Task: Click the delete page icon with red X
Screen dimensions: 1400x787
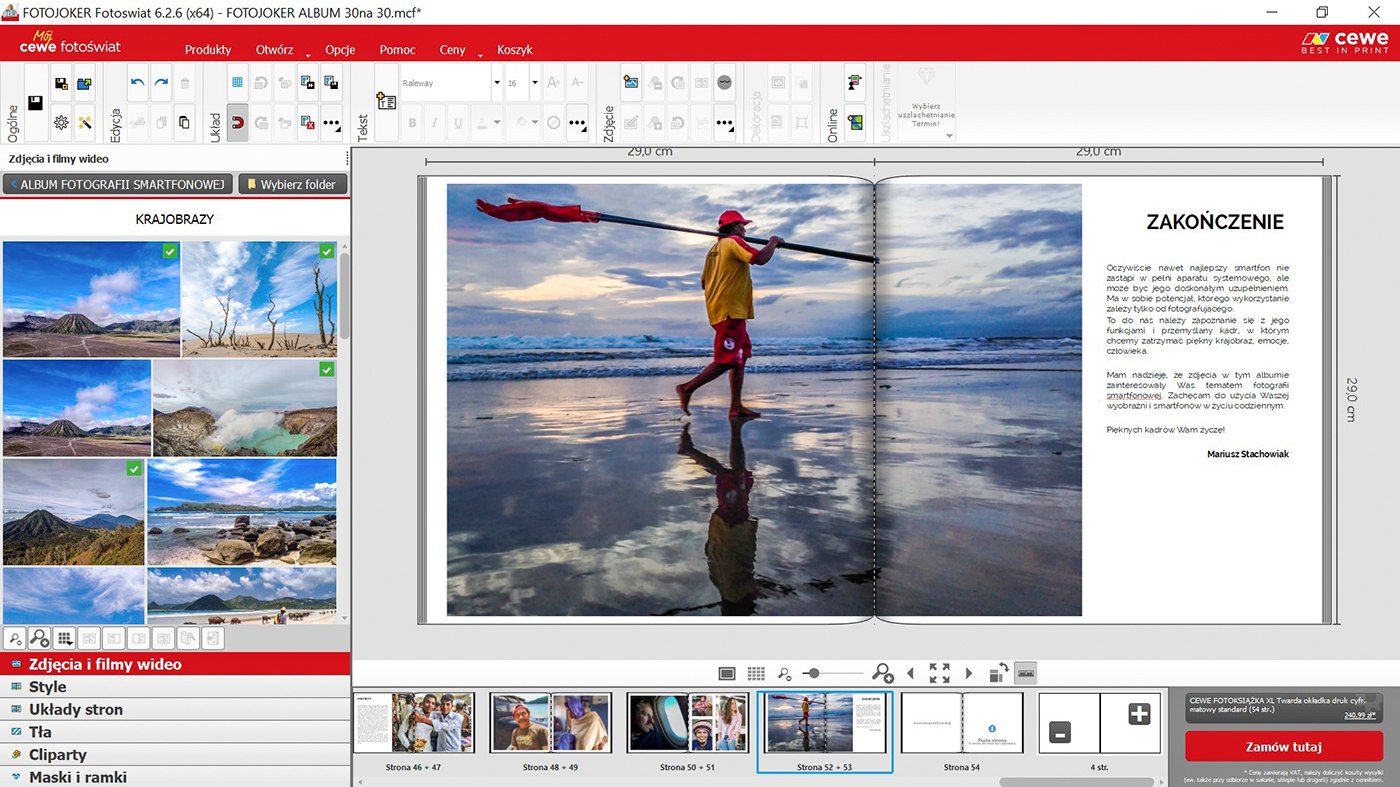Action: point(308,122)
